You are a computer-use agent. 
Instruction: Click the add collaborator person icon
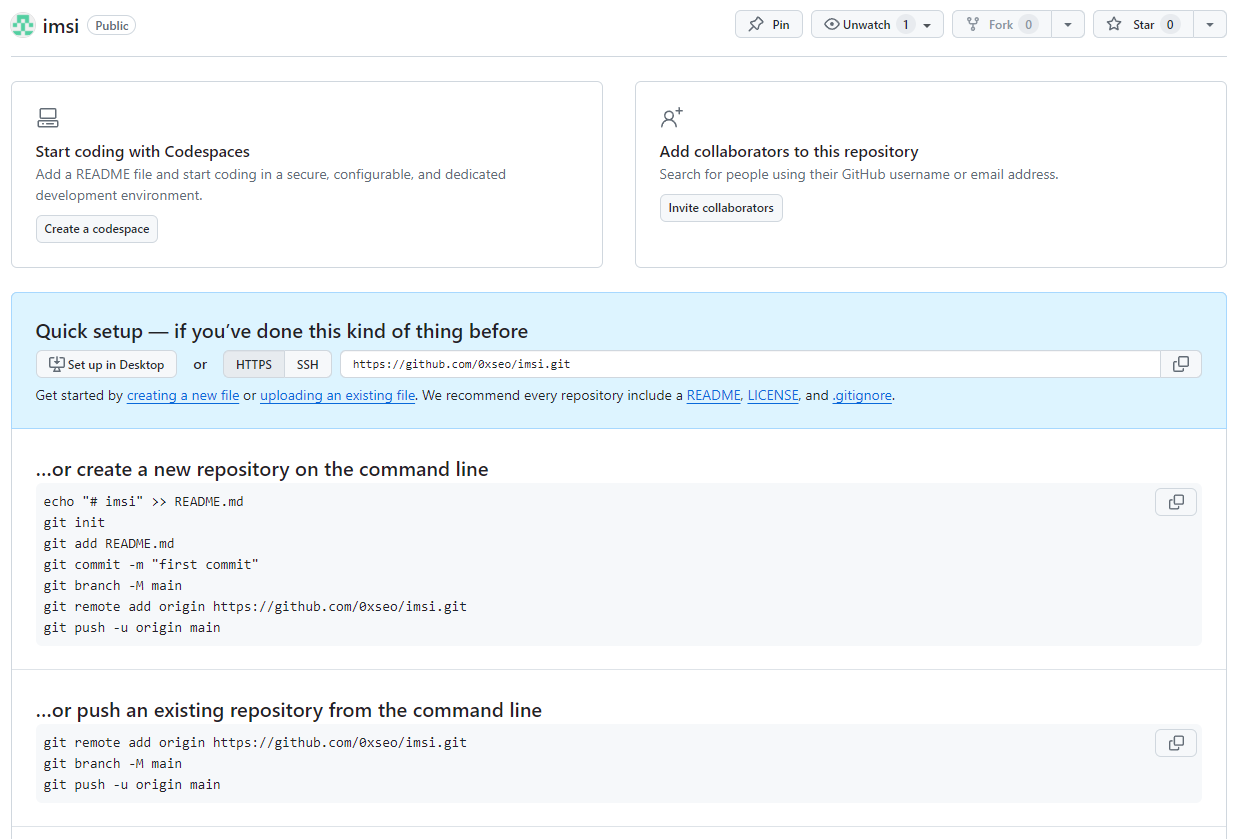[672, 118]
